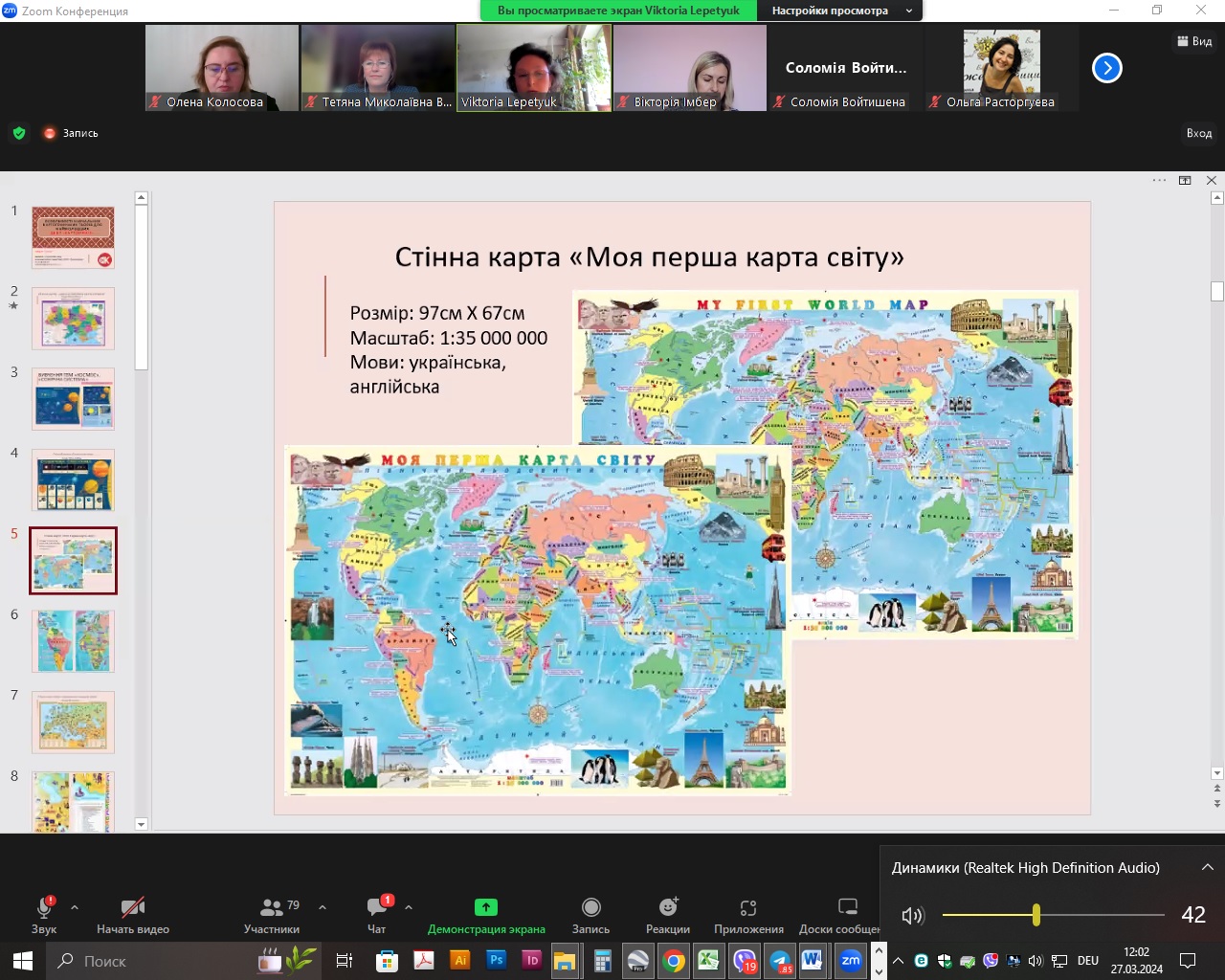Open the Вид view menu

(1194, 41)
